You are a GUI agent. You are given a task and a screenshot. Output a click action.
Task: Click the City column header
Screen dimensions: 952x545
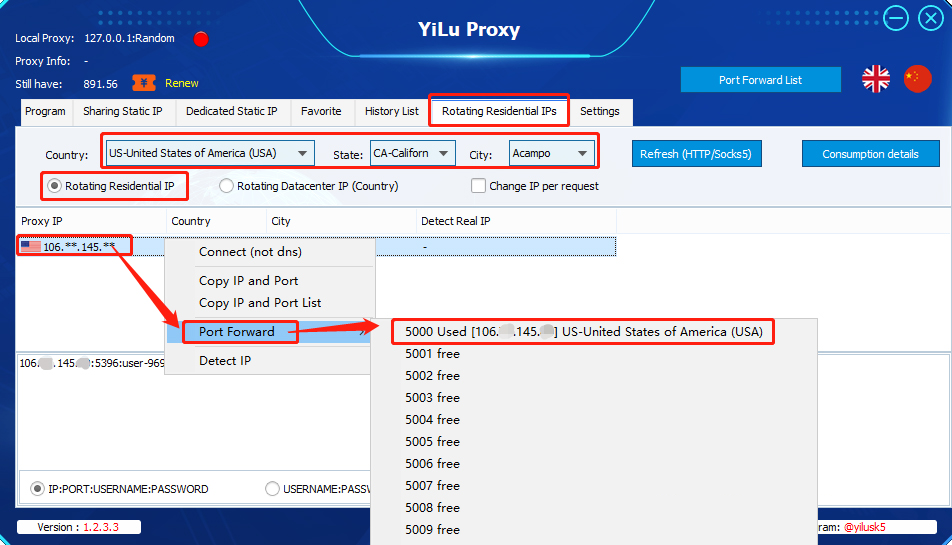click(341, 221)
